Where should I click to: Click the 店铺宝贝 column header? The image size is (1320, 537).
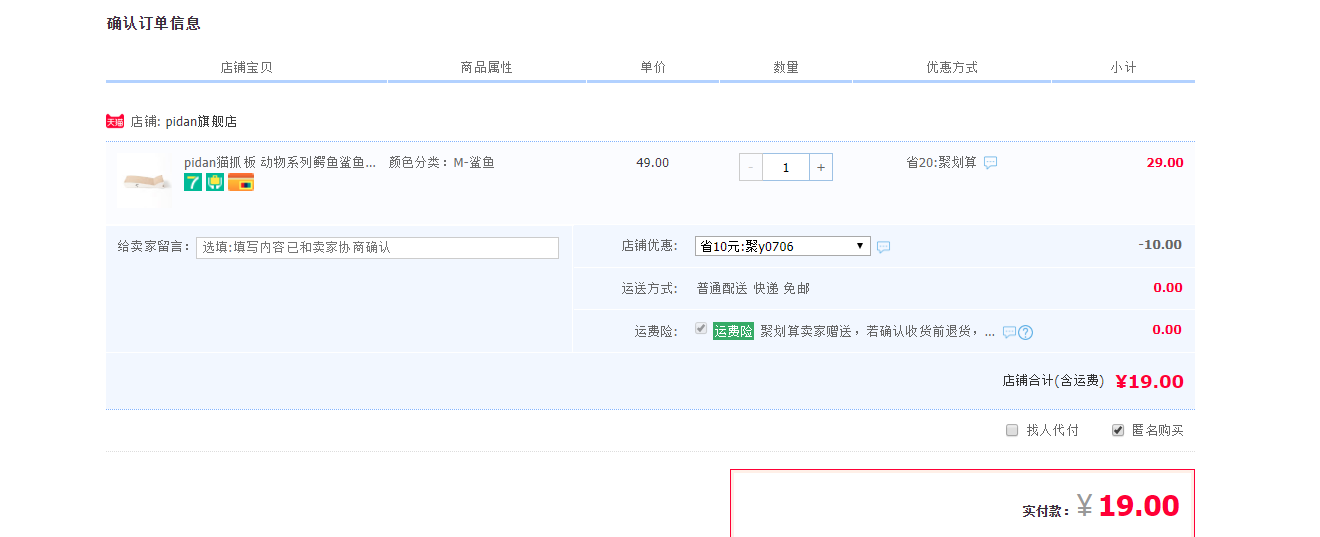coord(246,67)
